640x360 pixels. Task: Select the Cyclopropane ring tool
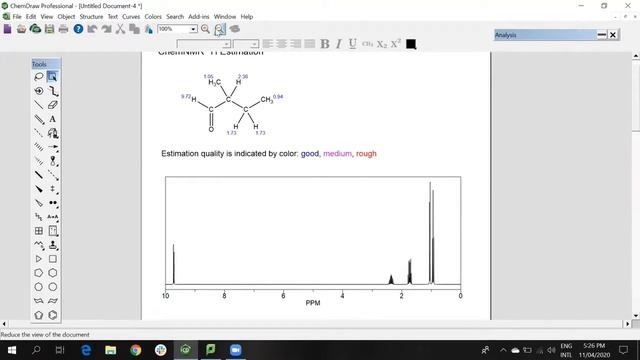pos(39,259)
